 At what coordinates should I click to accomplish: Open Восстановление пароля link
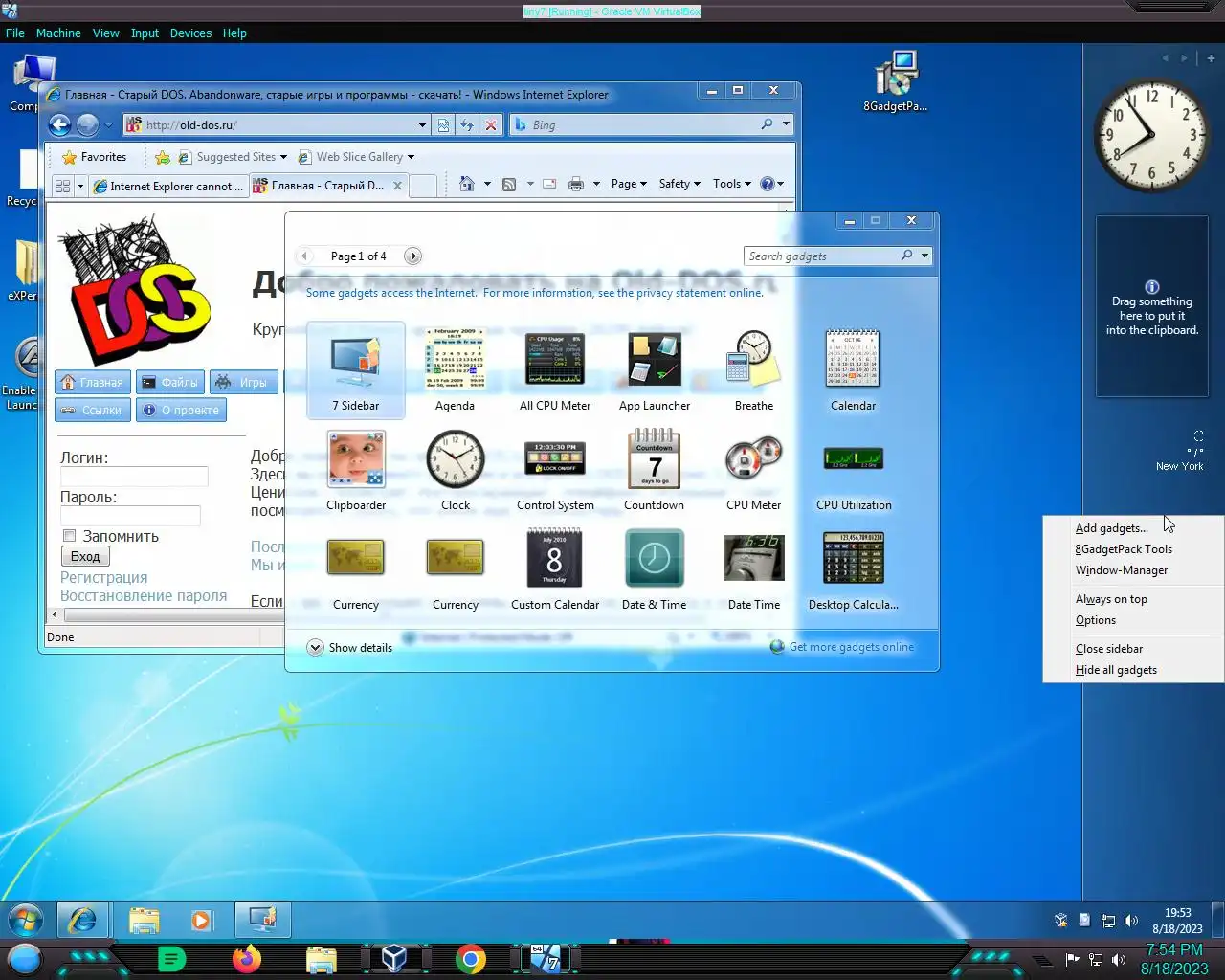pyautogui.click(x=144, y=595)
